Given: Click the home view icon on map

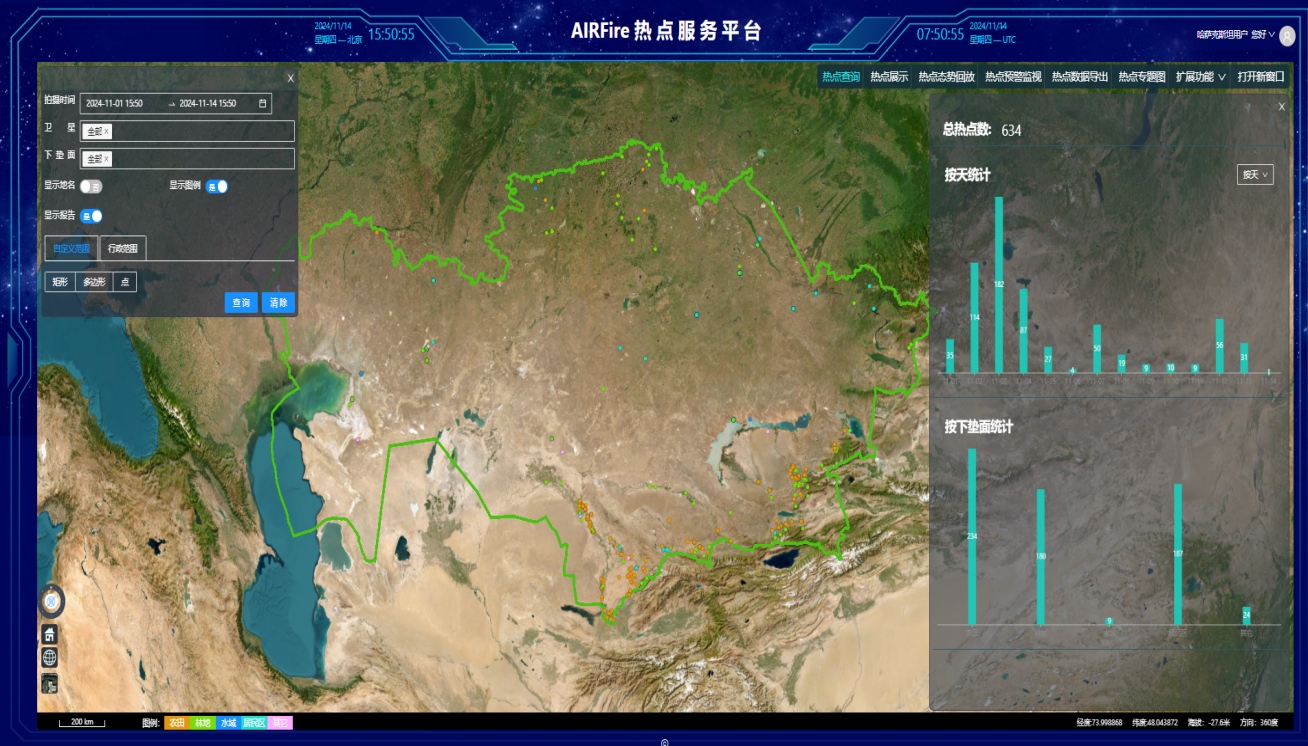Looking at the screenshot, I should point(50,634).
